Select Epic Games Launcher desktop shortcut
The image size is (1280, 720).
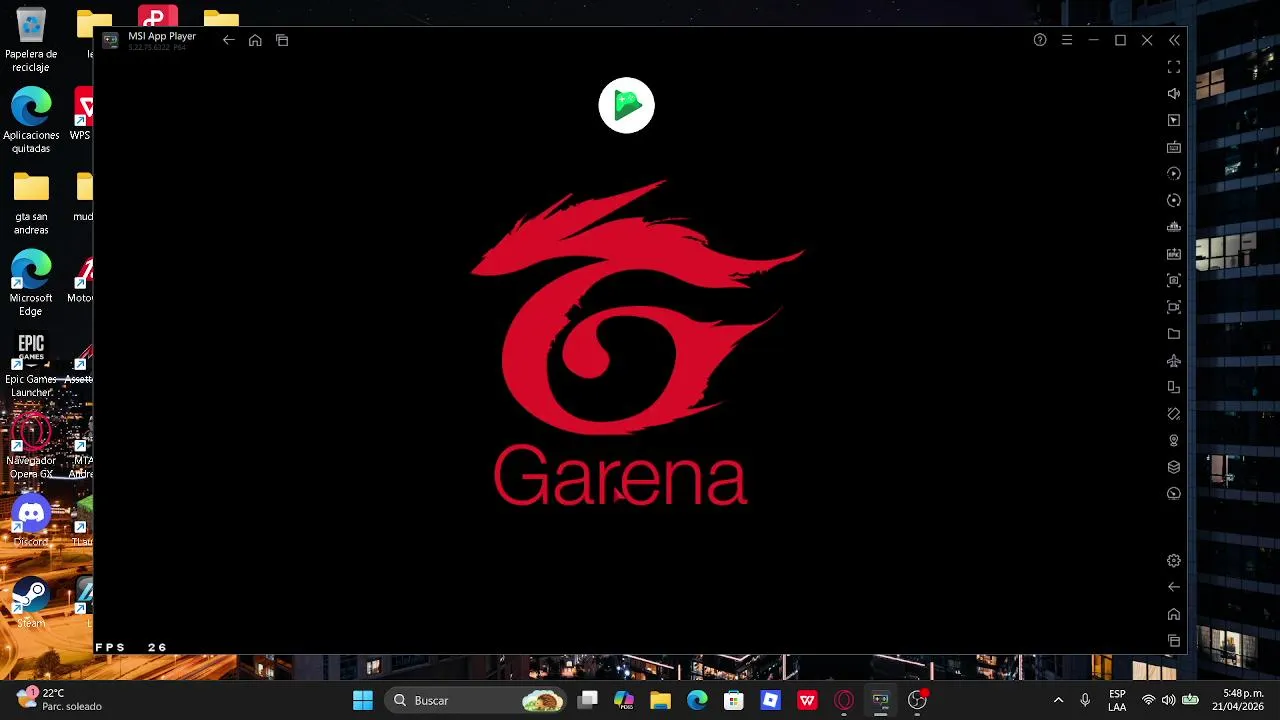31,364
